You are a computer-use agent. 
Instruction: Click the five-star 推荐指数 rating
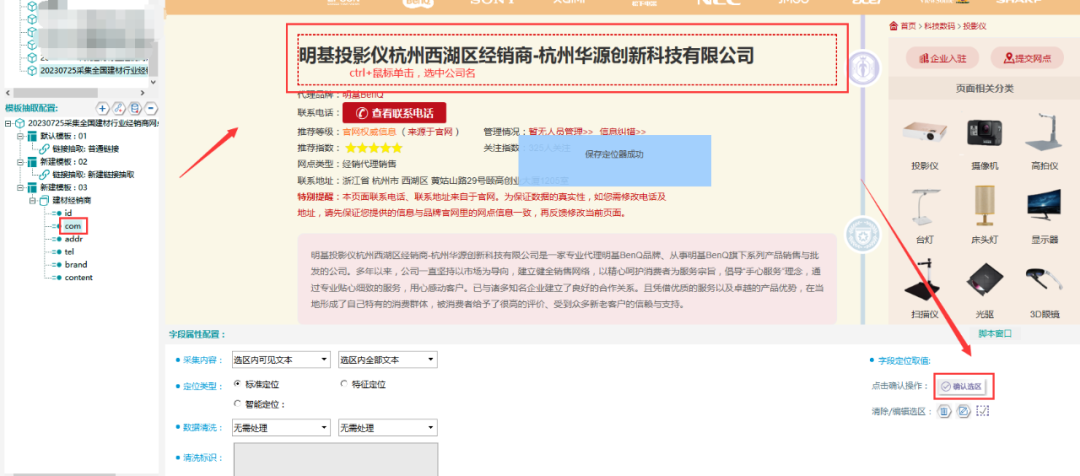[x=373, y=148]
